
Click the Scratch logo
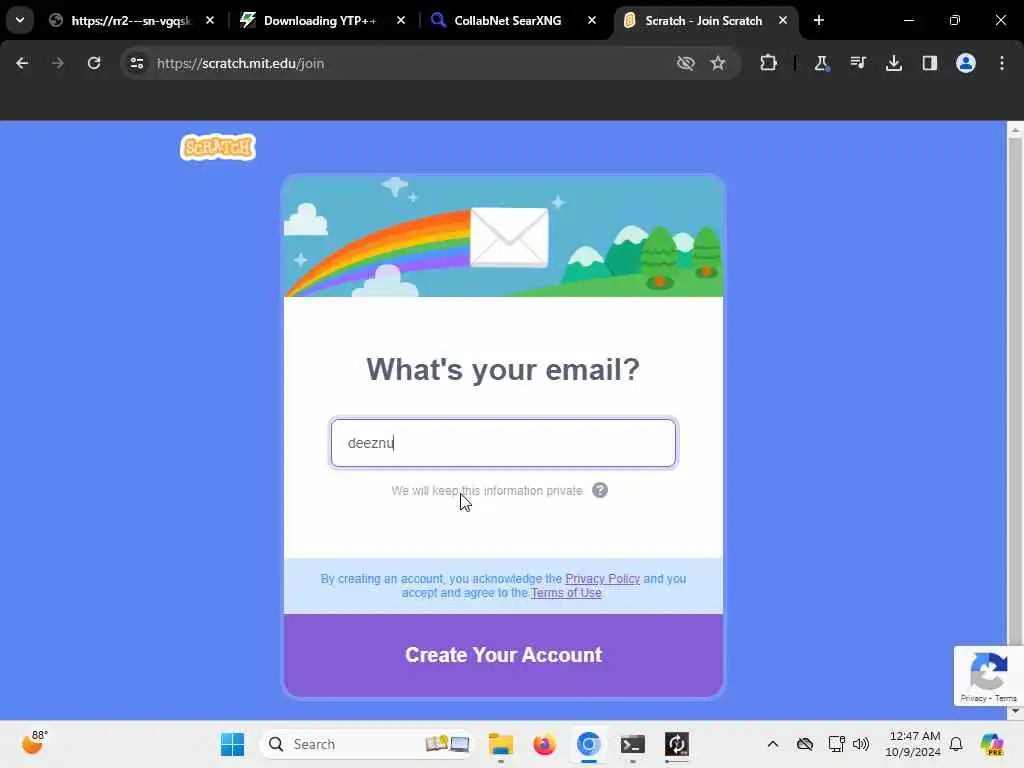(217, 147)
